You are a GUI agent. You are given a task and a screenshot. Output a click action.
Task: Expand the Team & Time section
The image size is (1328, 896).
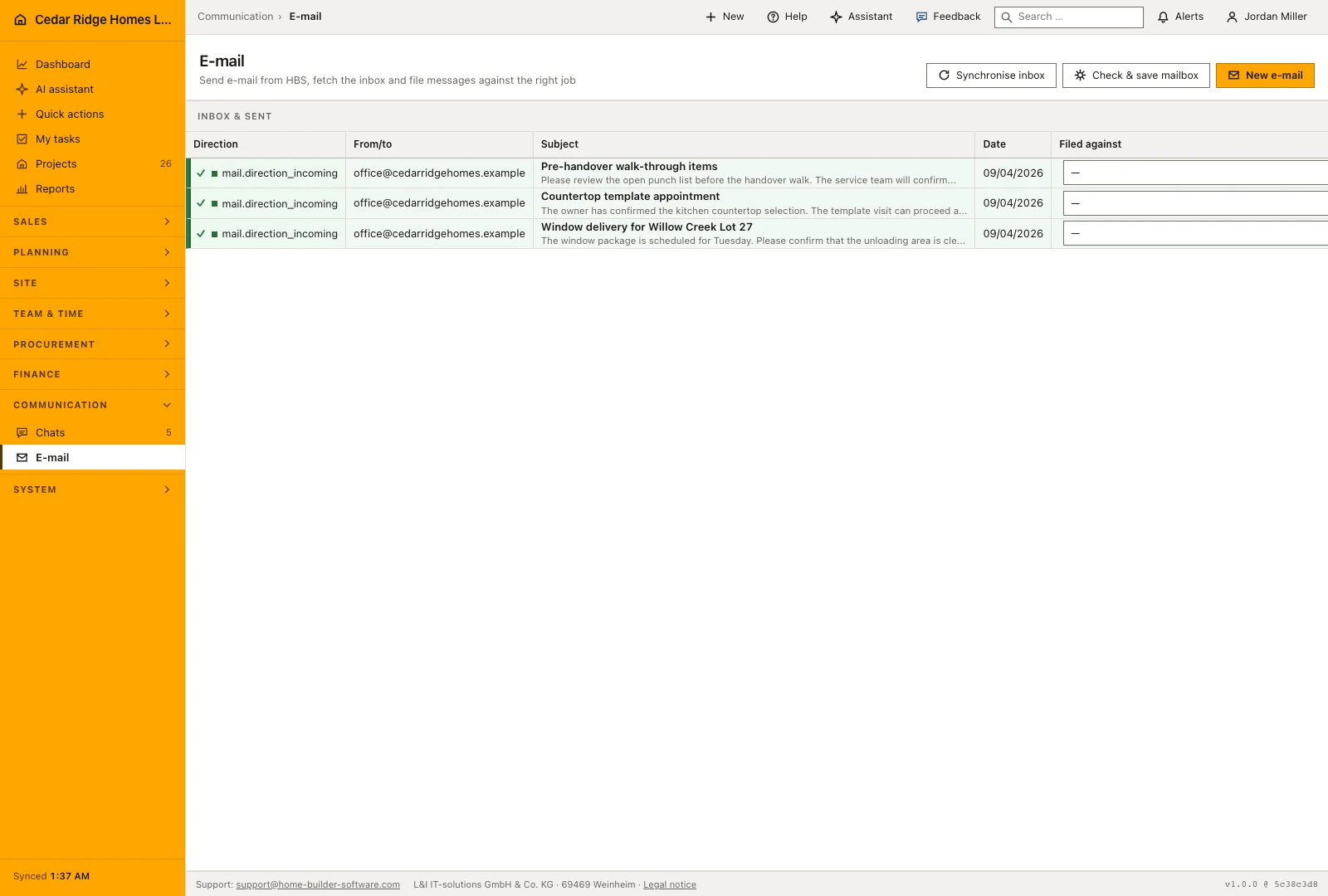(x=92, y=314)
